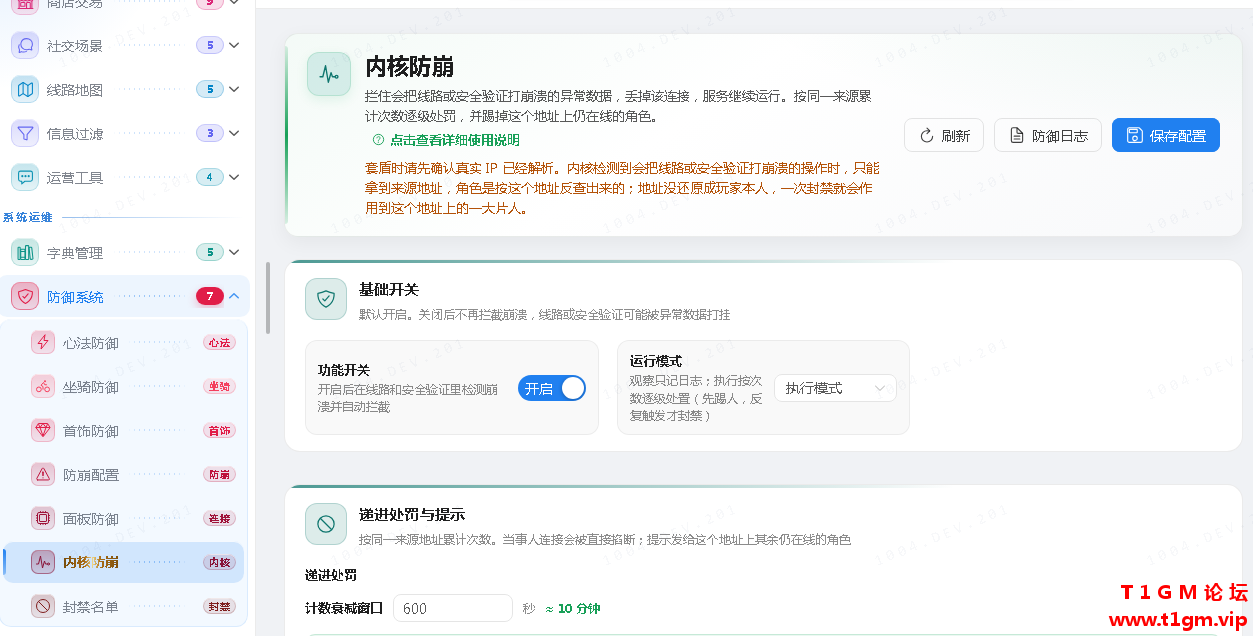Click the 内核防崩 page heading
Image resolution: width=1253 pixels, height=636 pixels.
(410, 66)
